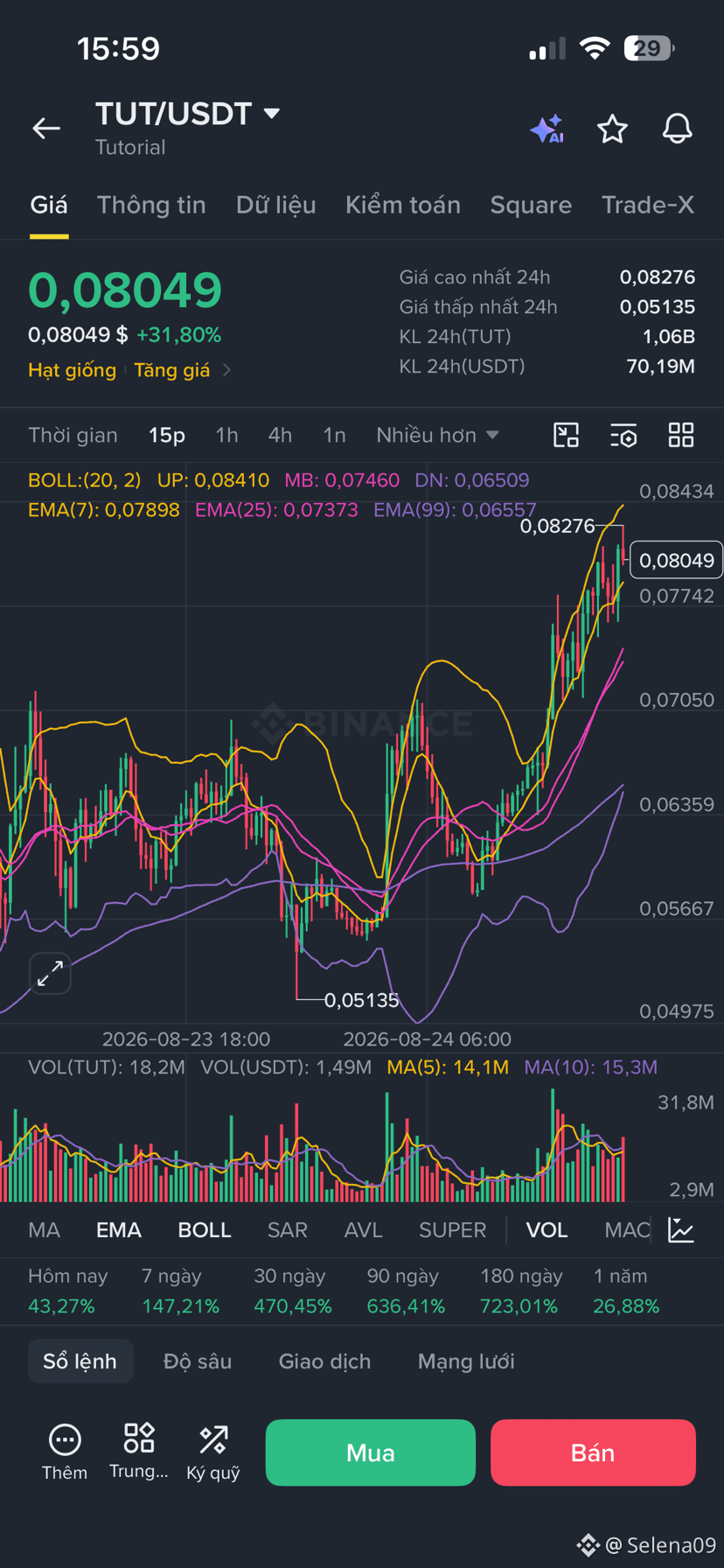This screenshot has width=724, height=1568.
Task: Open the Trung... hub icon
Action: click(139, 1452)
